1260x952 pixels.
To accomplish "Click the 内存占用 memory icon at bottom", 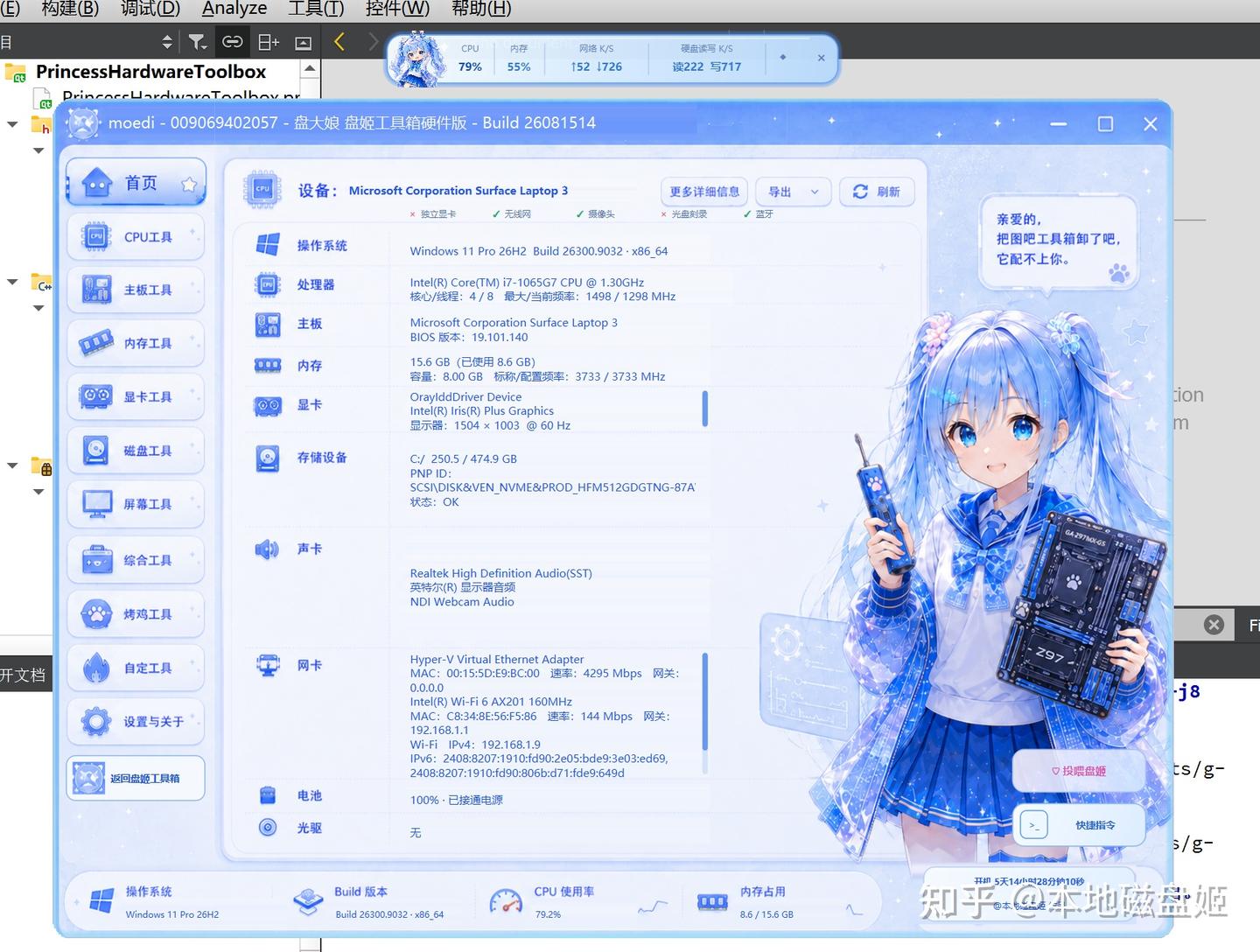I will pyautogui.click(x=712, y=901).
